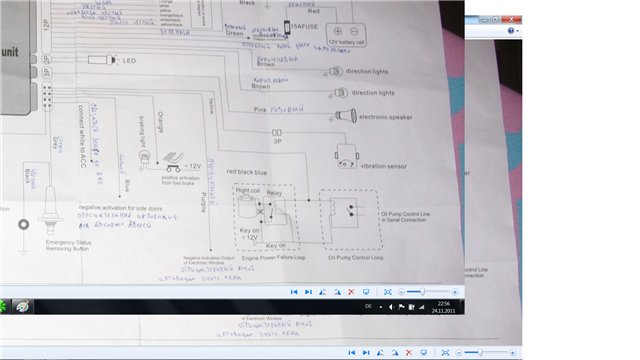Open the clock showing 22:56
This screenshot has width=640, height=360.
pyautogui.click(x=444, y=307)
